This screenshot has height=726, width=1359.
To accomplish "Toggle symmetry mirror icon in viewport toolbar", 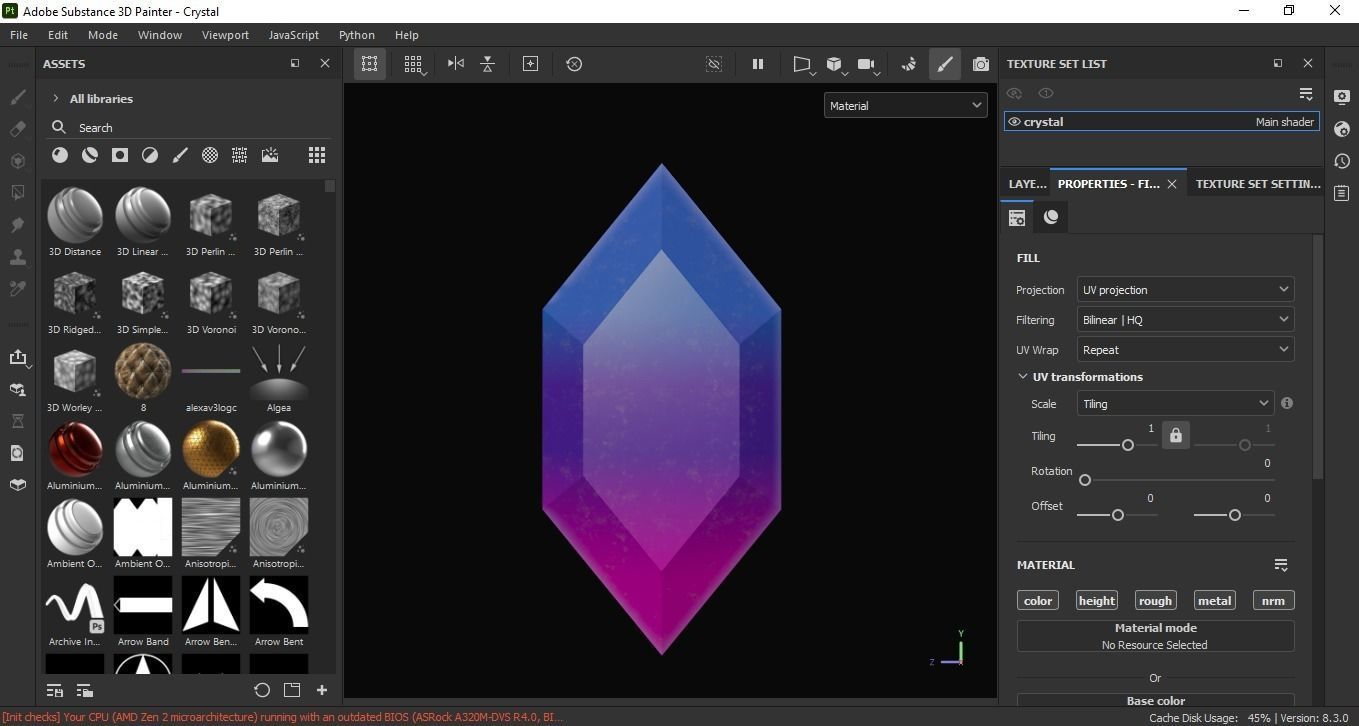I will pos(456,63).
